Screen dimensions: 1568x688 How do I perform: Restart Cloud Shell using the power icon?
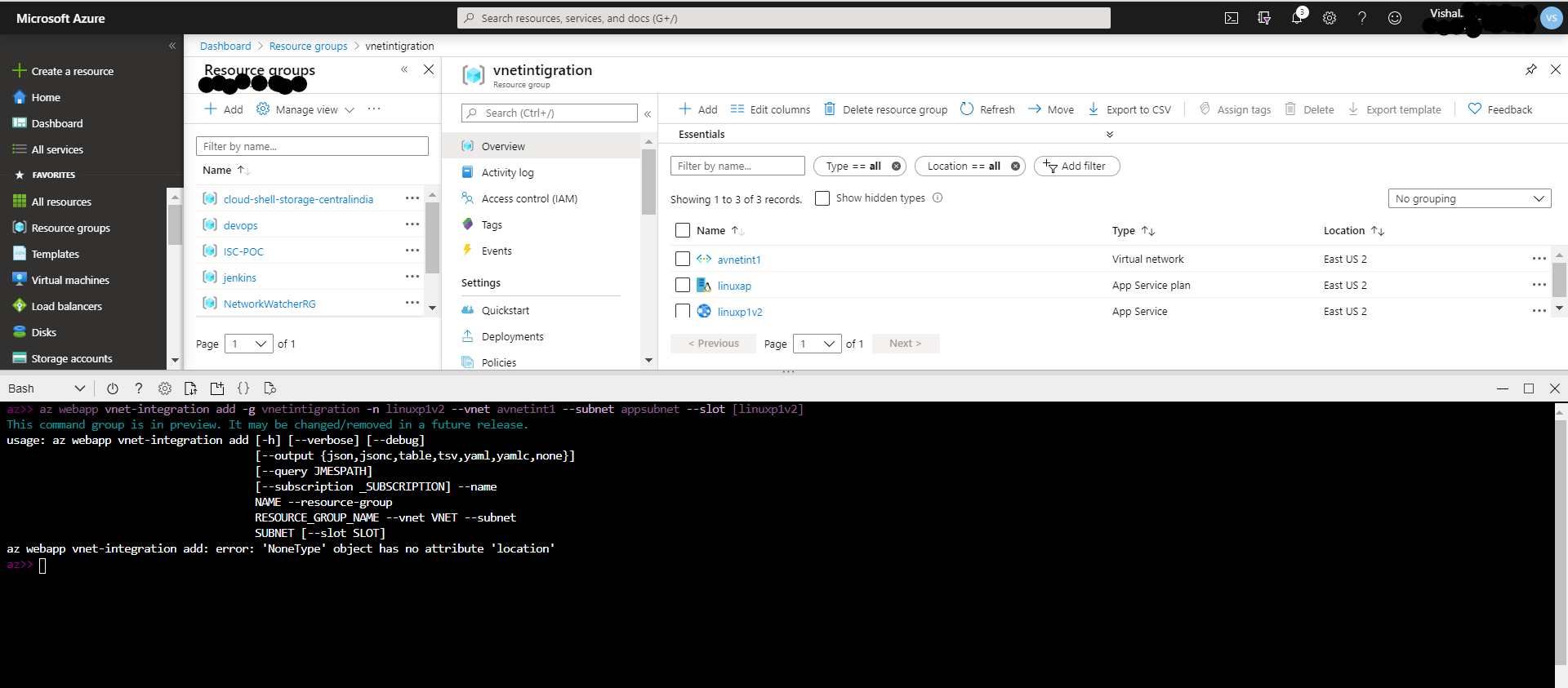113,388
